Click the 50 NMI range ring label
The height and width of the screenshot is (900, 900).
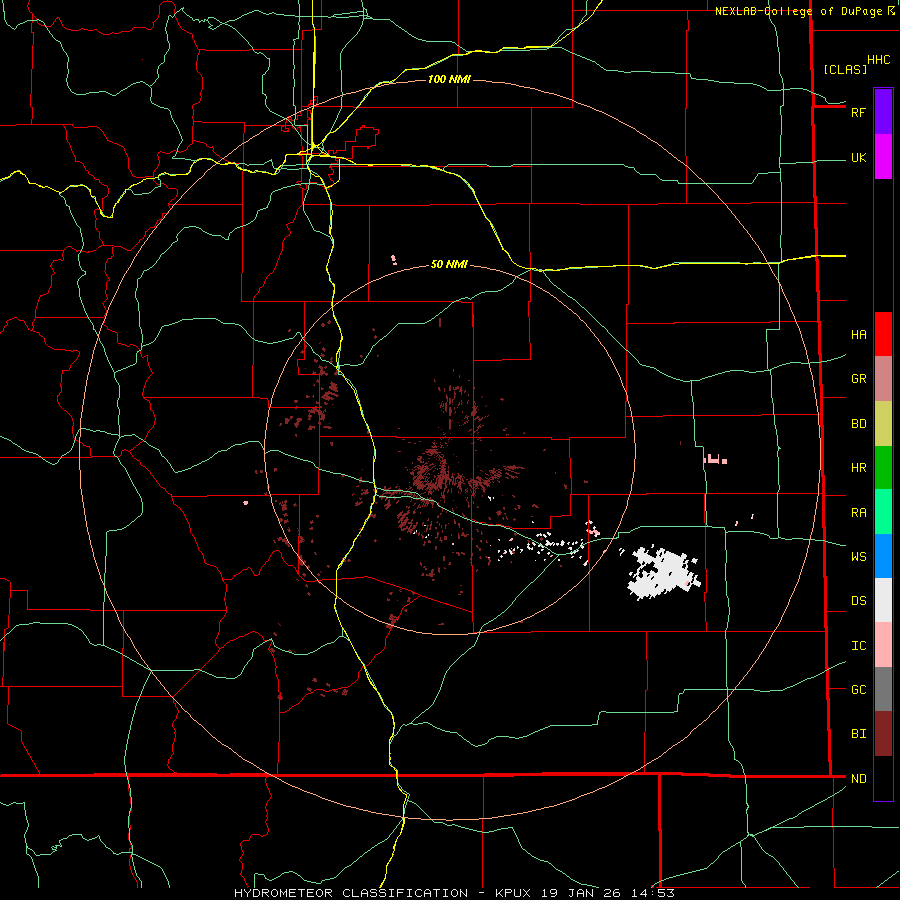(449, 264)
